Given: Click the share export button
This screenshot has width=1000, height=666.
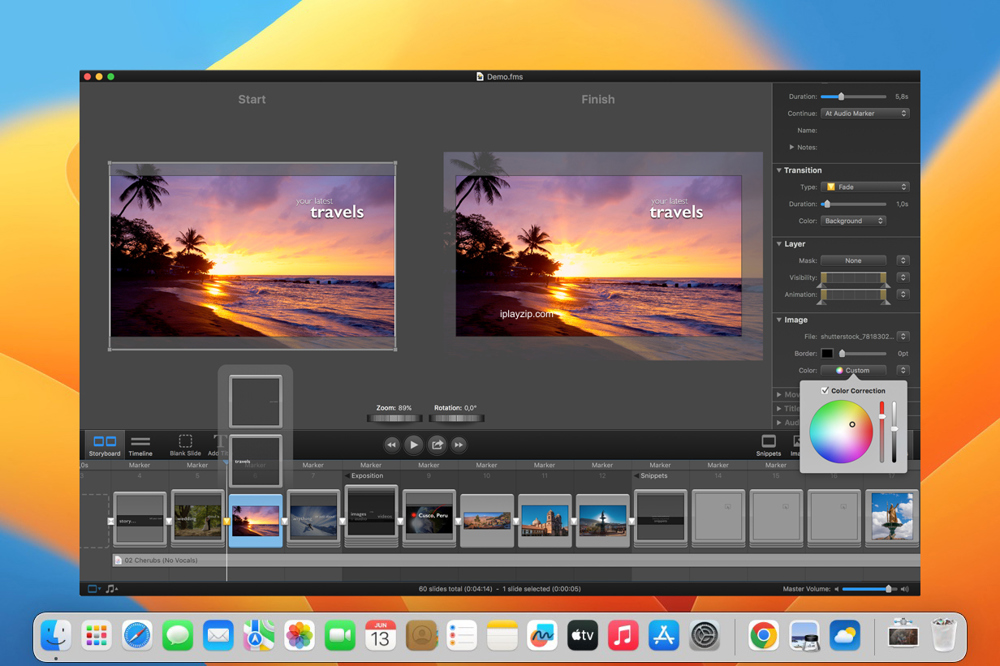Looking at the screenshot, I should click(x=437, y=445).
